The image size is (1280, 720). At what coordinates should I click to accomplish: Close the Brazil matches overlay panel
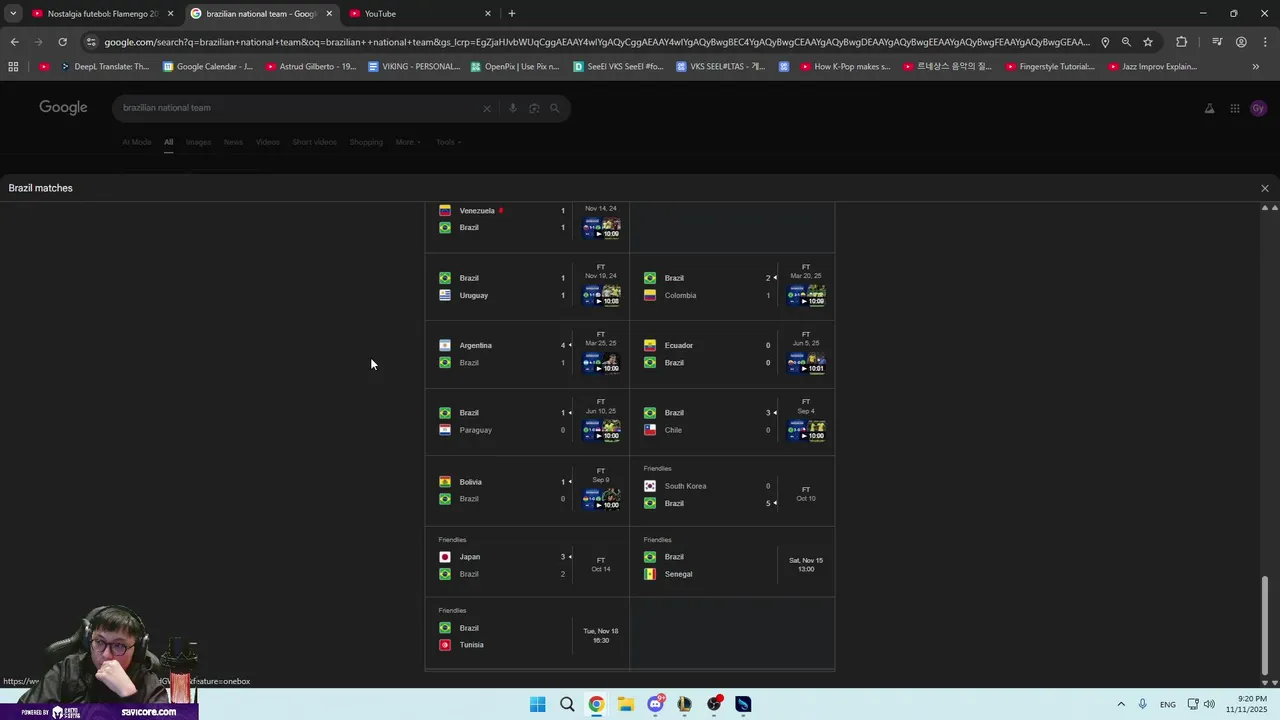pyautogui.click(x=1264, y=188)
